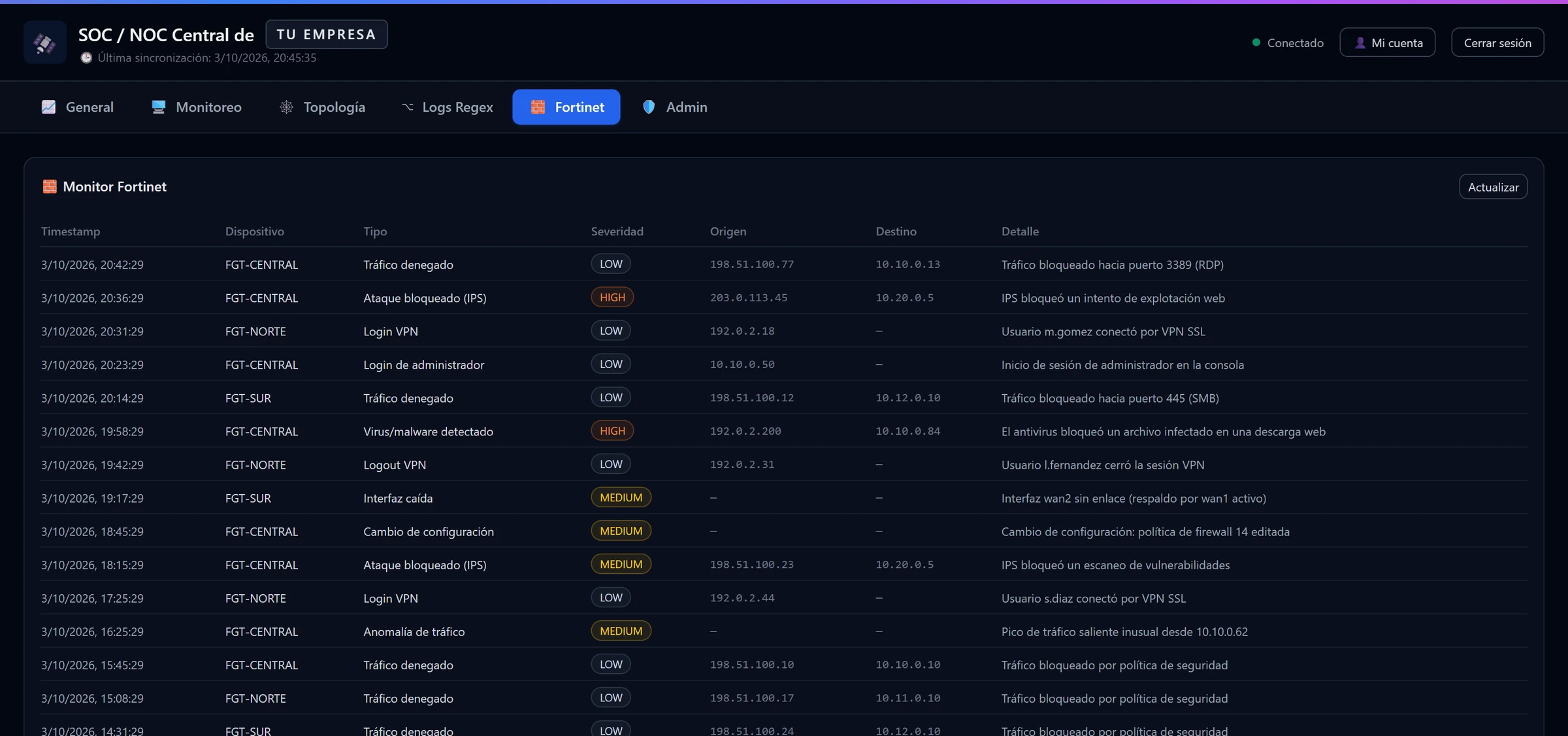Select the Fortinet tab

566,107
